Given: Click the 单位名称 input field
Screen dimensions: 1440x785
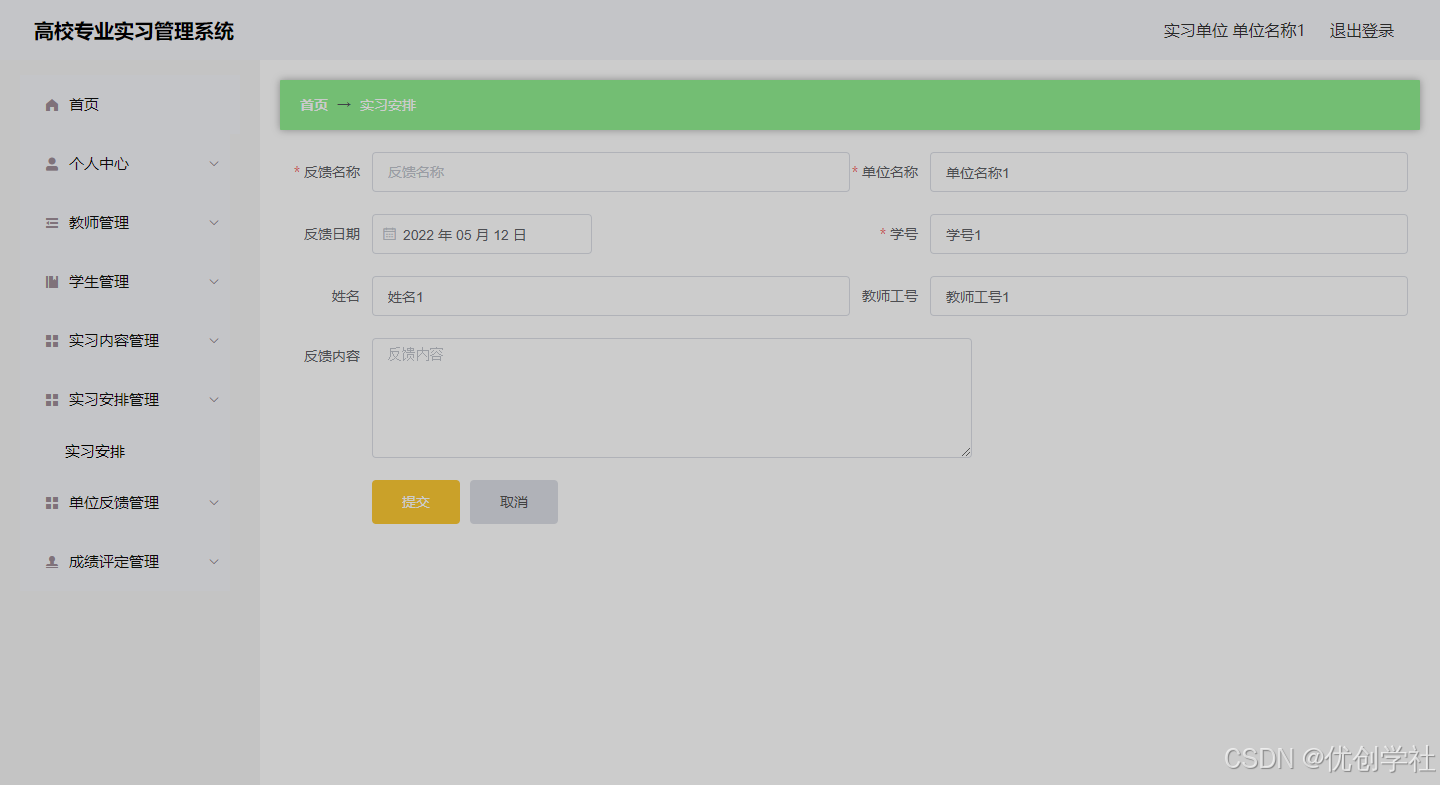Looking at the screenshot, I should click(x=1169, y=172).
